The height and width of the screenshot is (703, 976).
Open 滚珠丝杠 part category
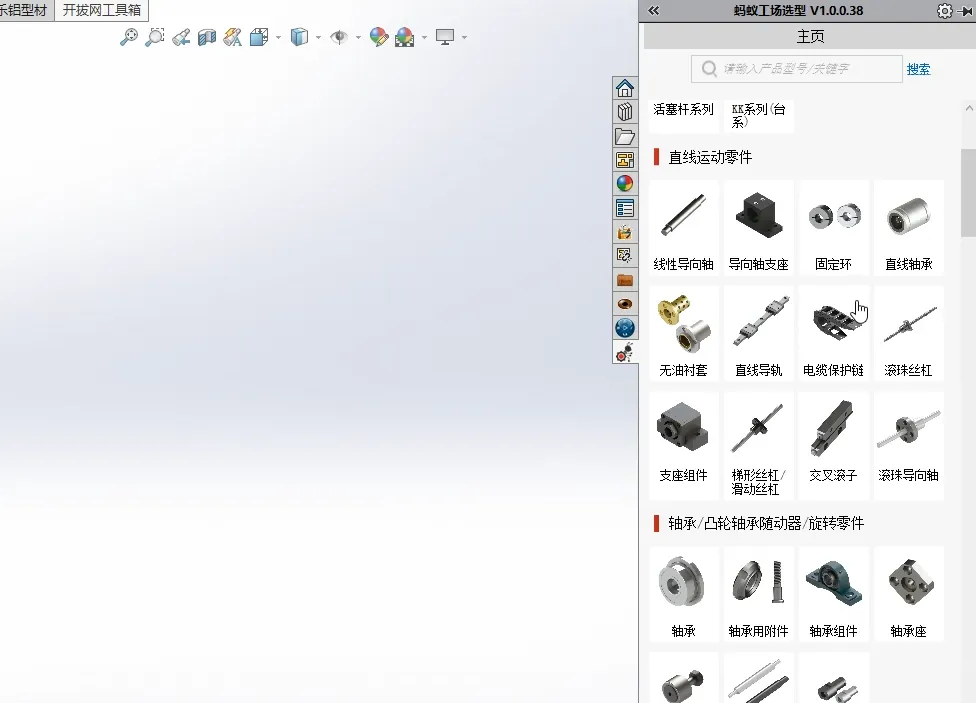tap(909, 333)
